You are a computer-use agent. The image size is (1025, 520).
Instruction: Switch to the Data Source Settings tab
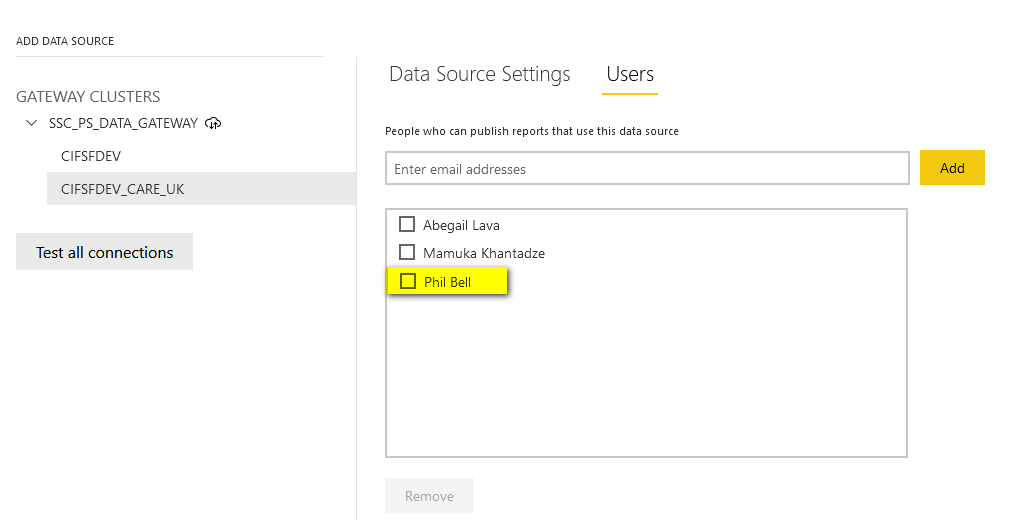[x=480, y=75]
